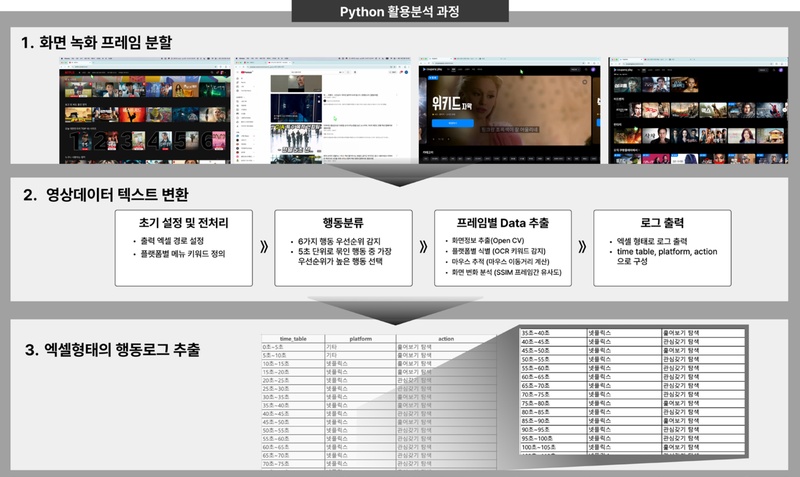The image size is (800, 477).
Task: Click the 'platform' column header
Action: [x=361, y=339]
